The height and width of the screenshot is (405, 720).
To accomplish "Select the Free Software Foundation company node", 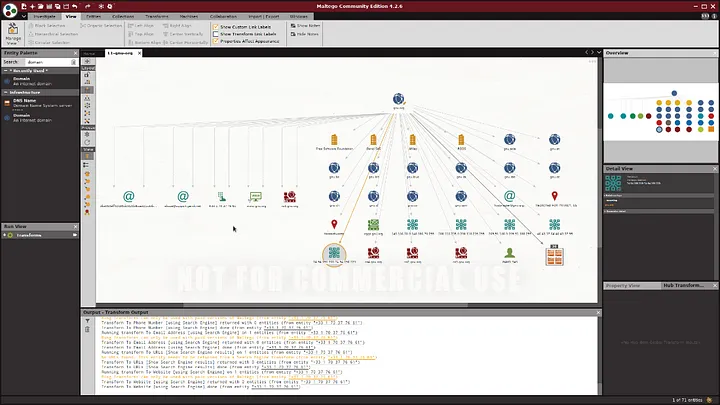I will click(x=334, y=140).
